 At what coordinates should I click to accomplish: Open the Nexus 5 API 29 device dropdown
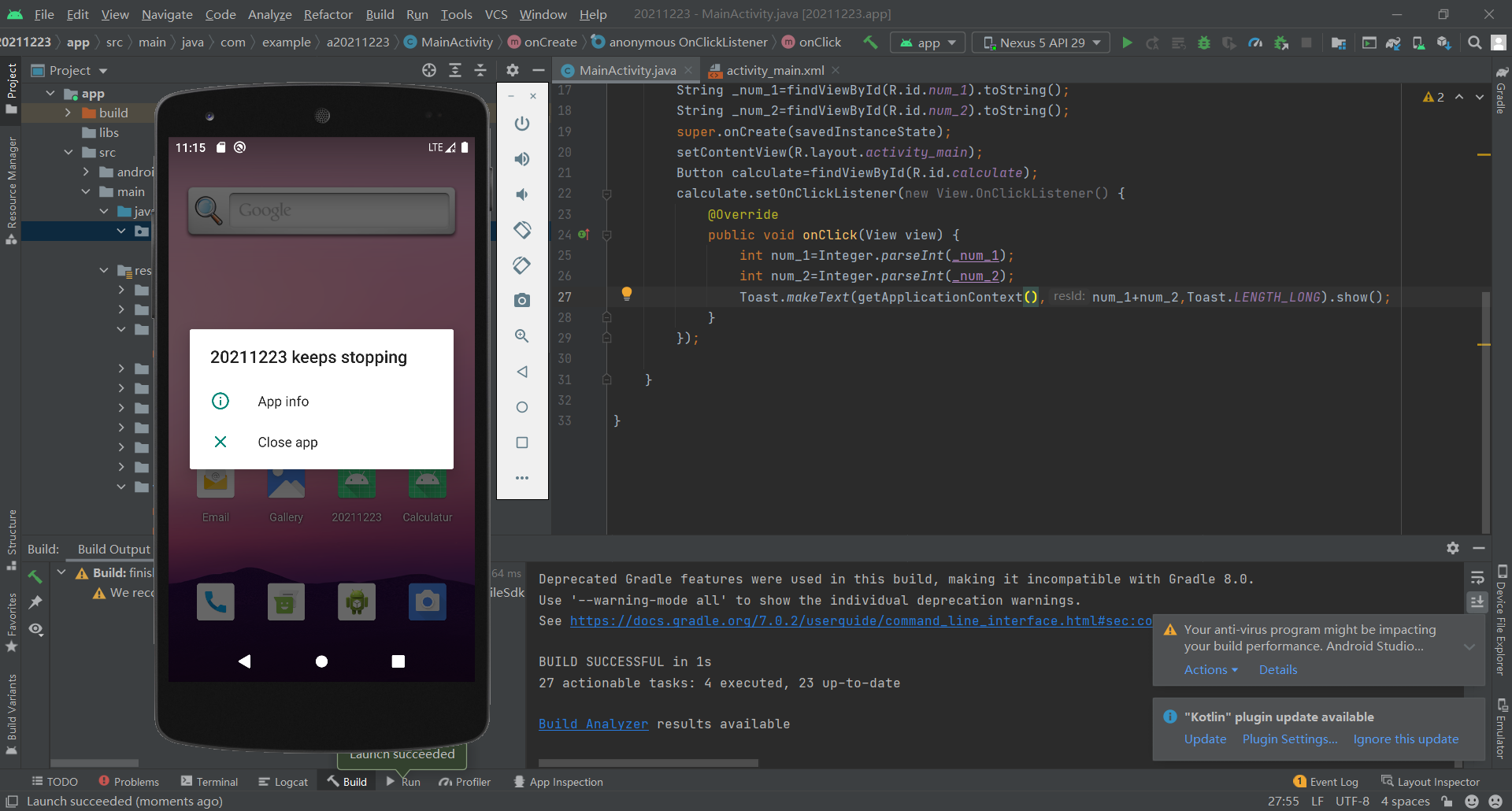tap(1041, 43)
